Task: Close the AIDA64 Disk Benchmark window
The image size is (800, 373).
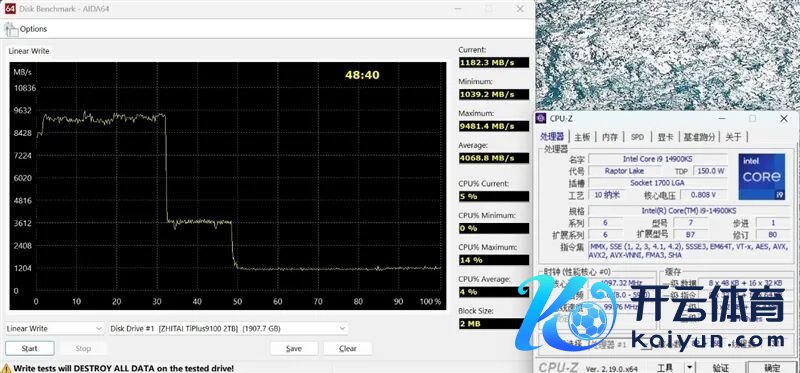Action: [520, 9]
